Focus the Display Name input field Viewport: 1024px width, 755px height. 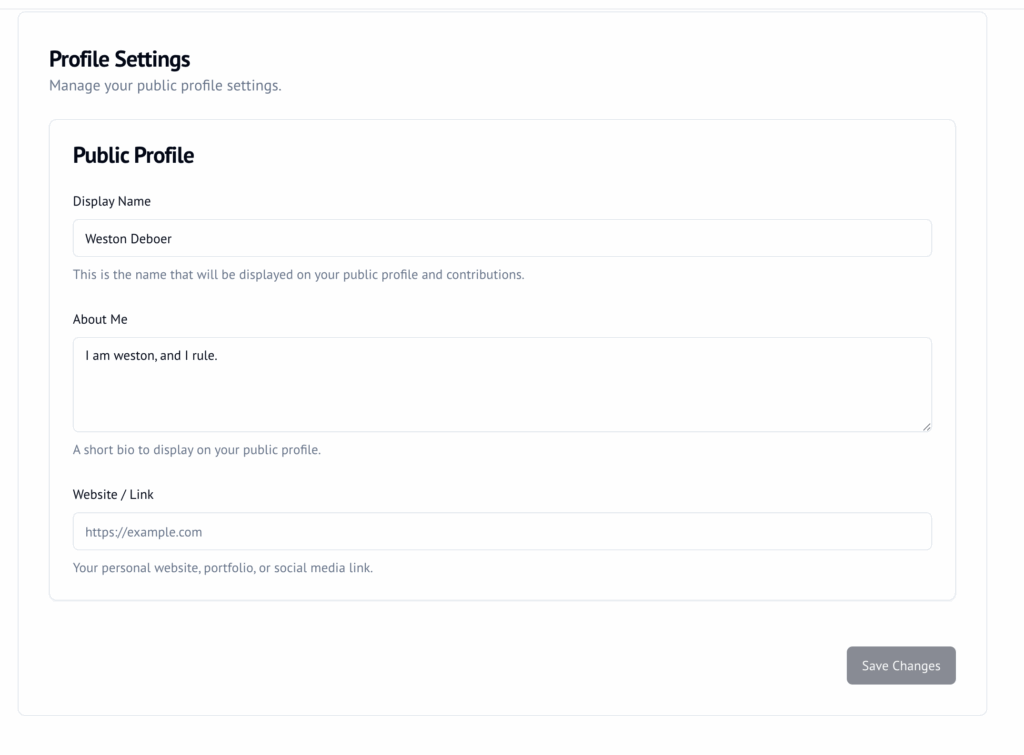tap(502, 238)
